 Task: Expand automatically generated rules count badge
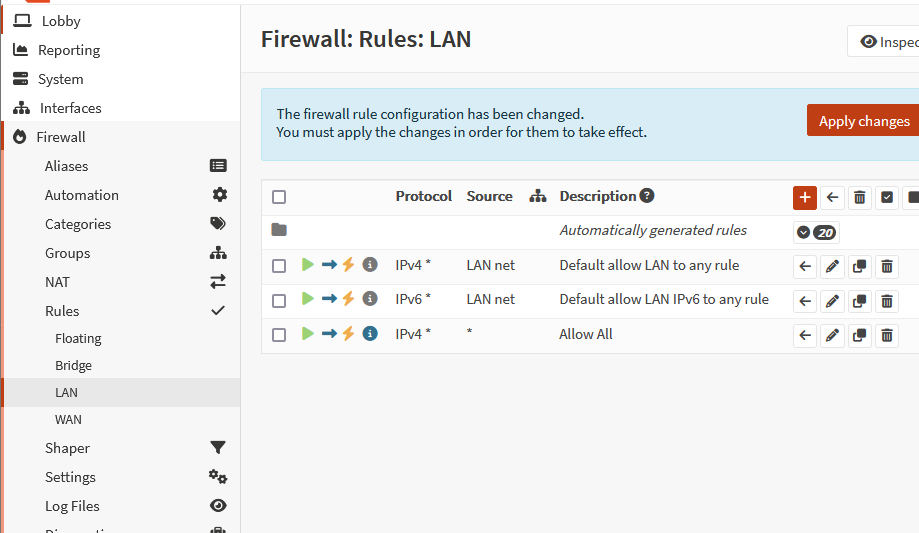click(815, 232)
